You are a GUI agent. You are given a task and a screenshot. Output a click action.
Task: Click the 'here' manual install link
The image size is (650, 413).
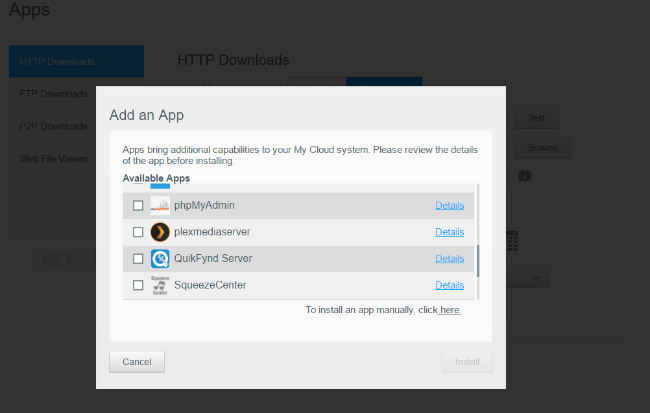pyautogui.click(x=450, y=310)
